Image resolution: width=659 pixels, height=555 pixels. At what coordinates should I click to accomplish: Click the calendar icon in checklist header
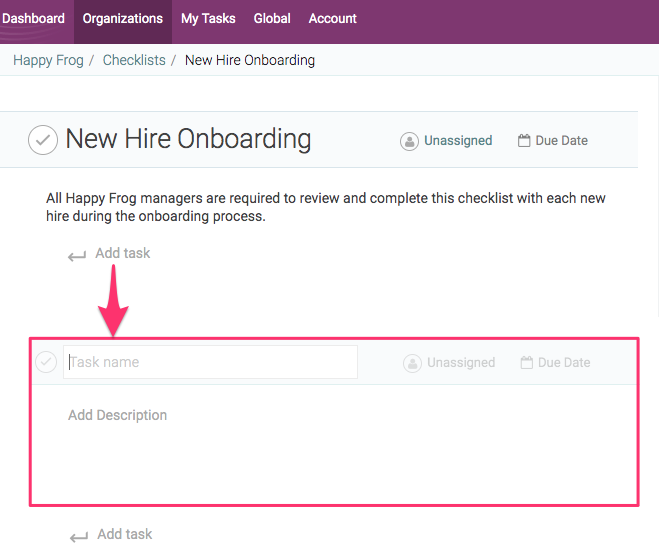coord(524,141)
